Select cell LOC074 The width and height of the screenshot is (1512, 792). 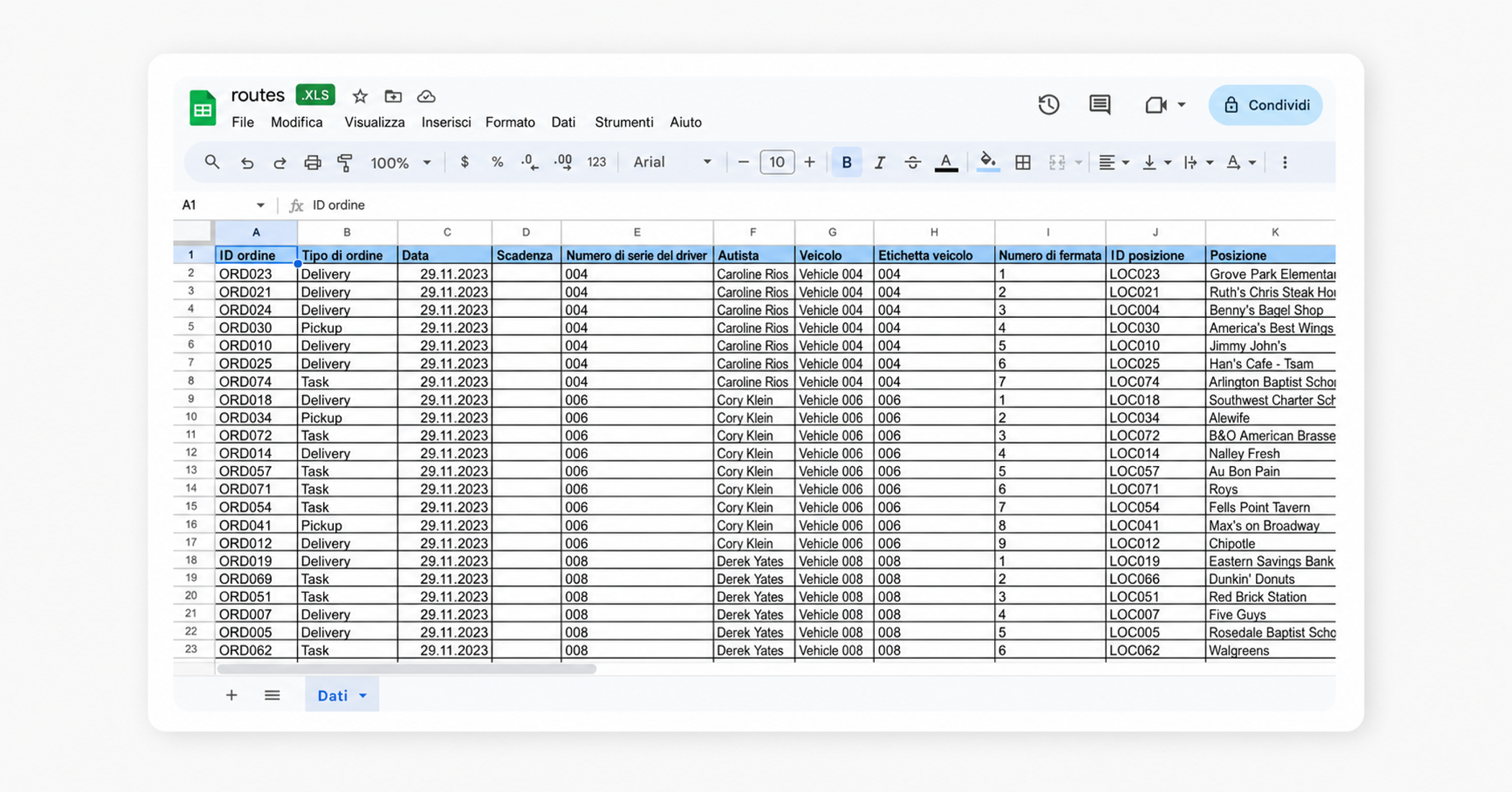1155,382
